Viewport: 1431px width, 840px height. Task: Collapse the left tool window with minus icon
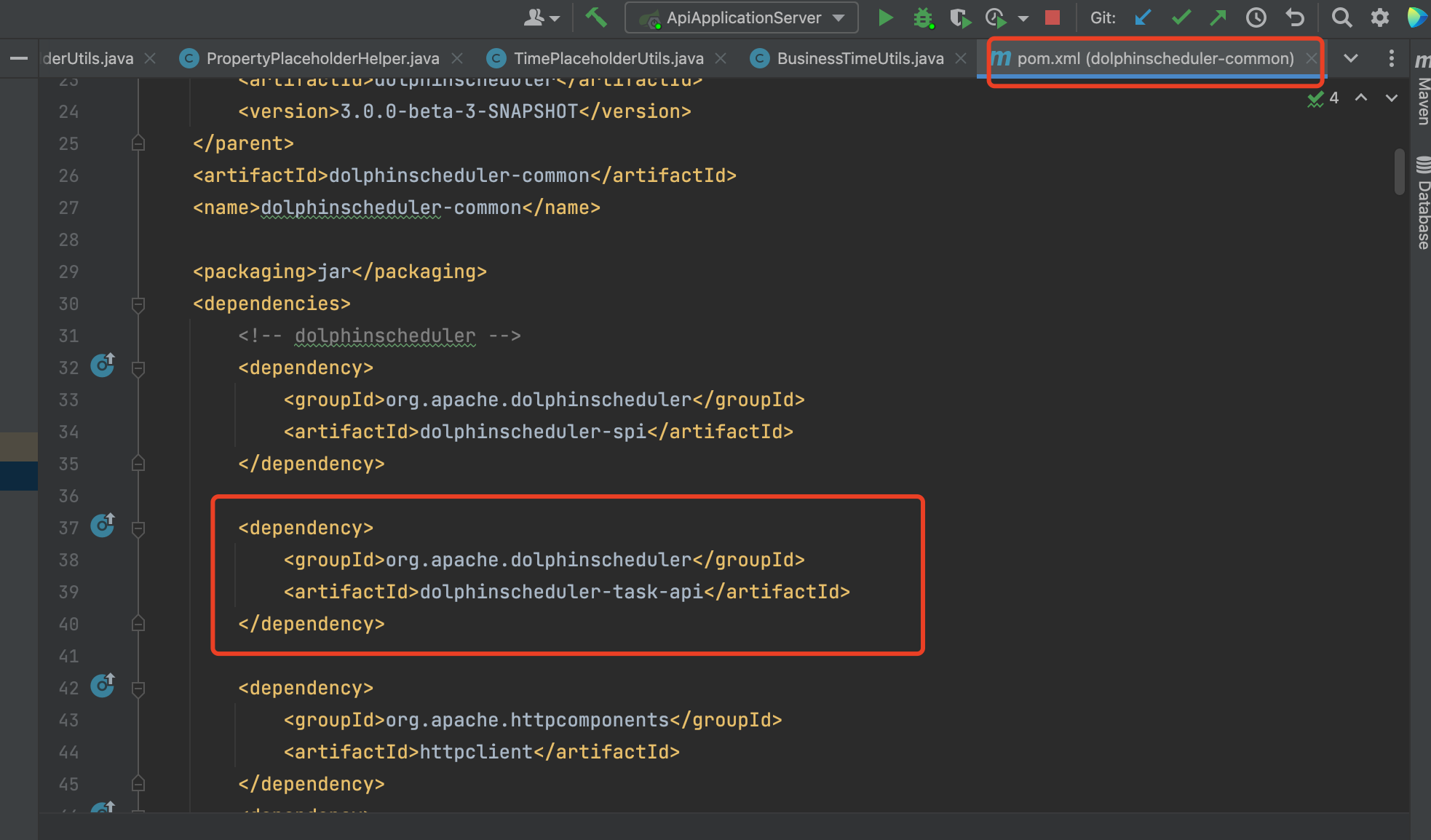(x=19, y=58)
